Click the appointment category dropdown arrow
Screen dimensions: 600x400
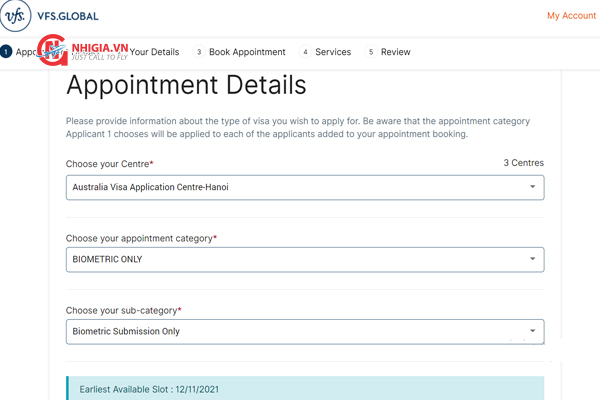click(532, 259)
